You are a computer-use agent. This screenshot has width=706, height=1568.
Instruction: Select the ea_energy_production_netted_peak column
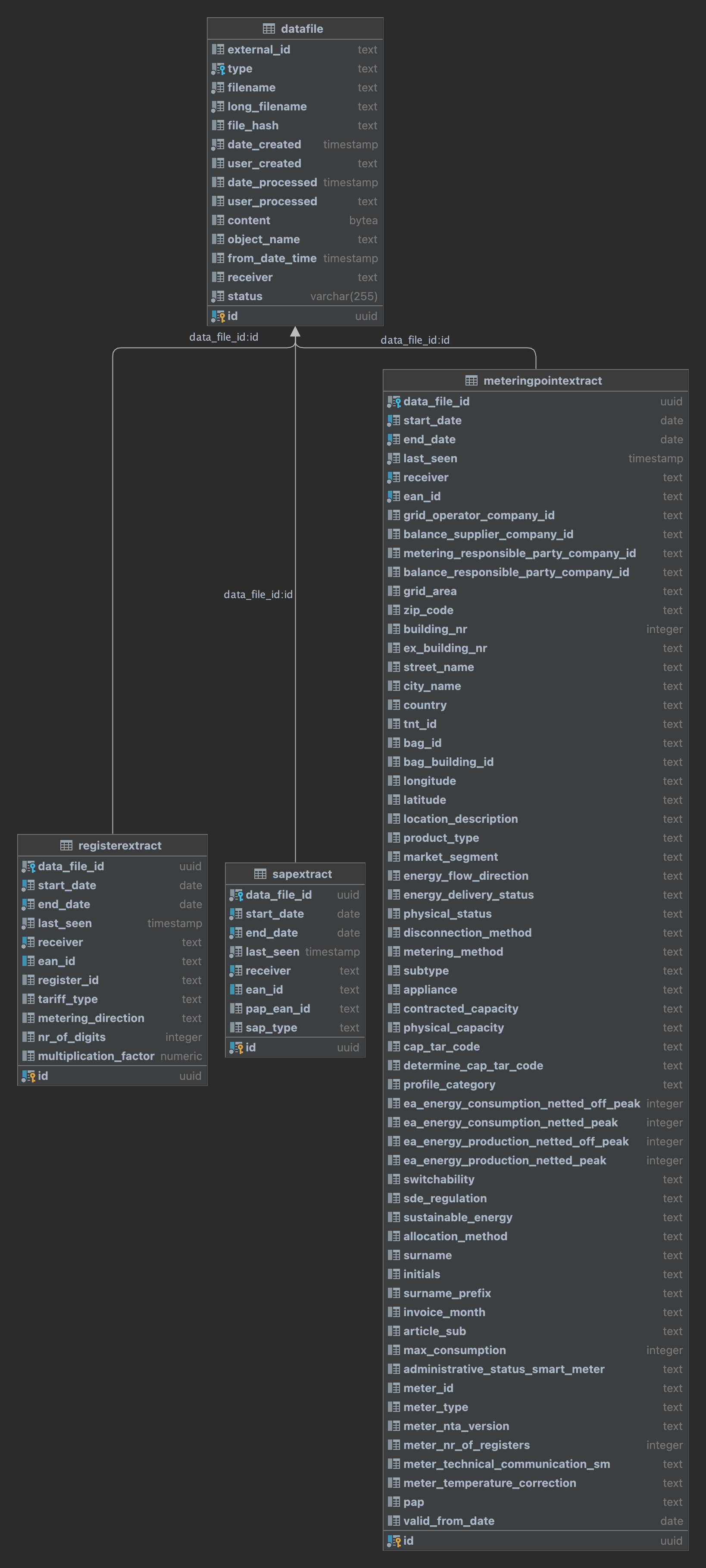point(504,1160)
